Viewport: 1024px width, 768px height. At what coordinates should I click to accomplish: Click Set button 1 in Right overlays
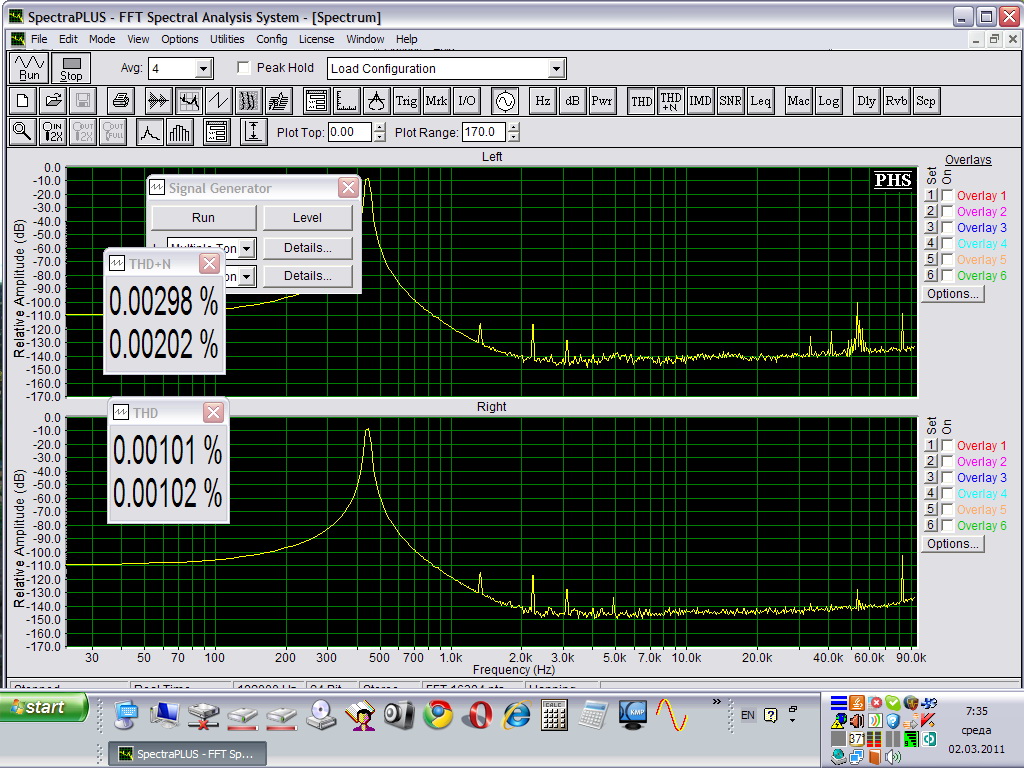point(931,445)
